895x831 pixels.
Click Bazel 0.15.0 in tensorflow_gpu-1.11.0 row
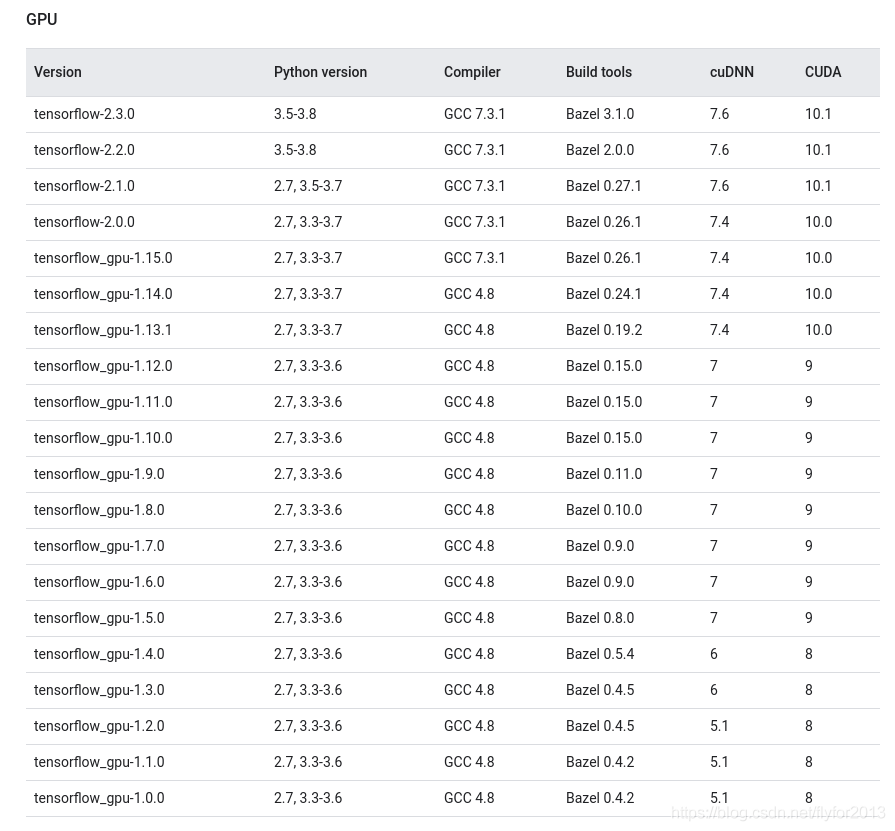(604, 402)
